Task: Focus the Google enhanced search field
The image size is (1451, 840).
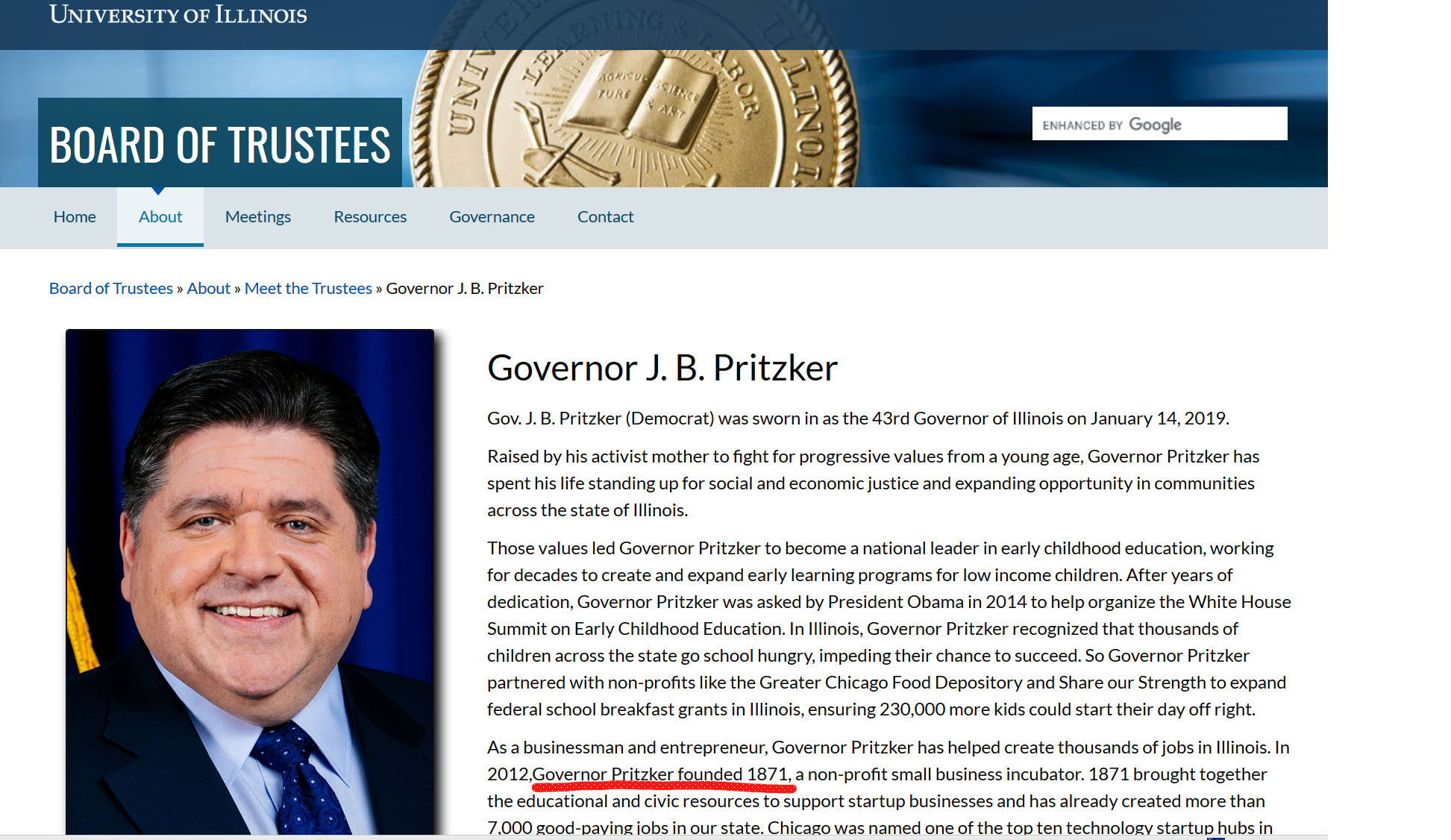Action: 1159,124
